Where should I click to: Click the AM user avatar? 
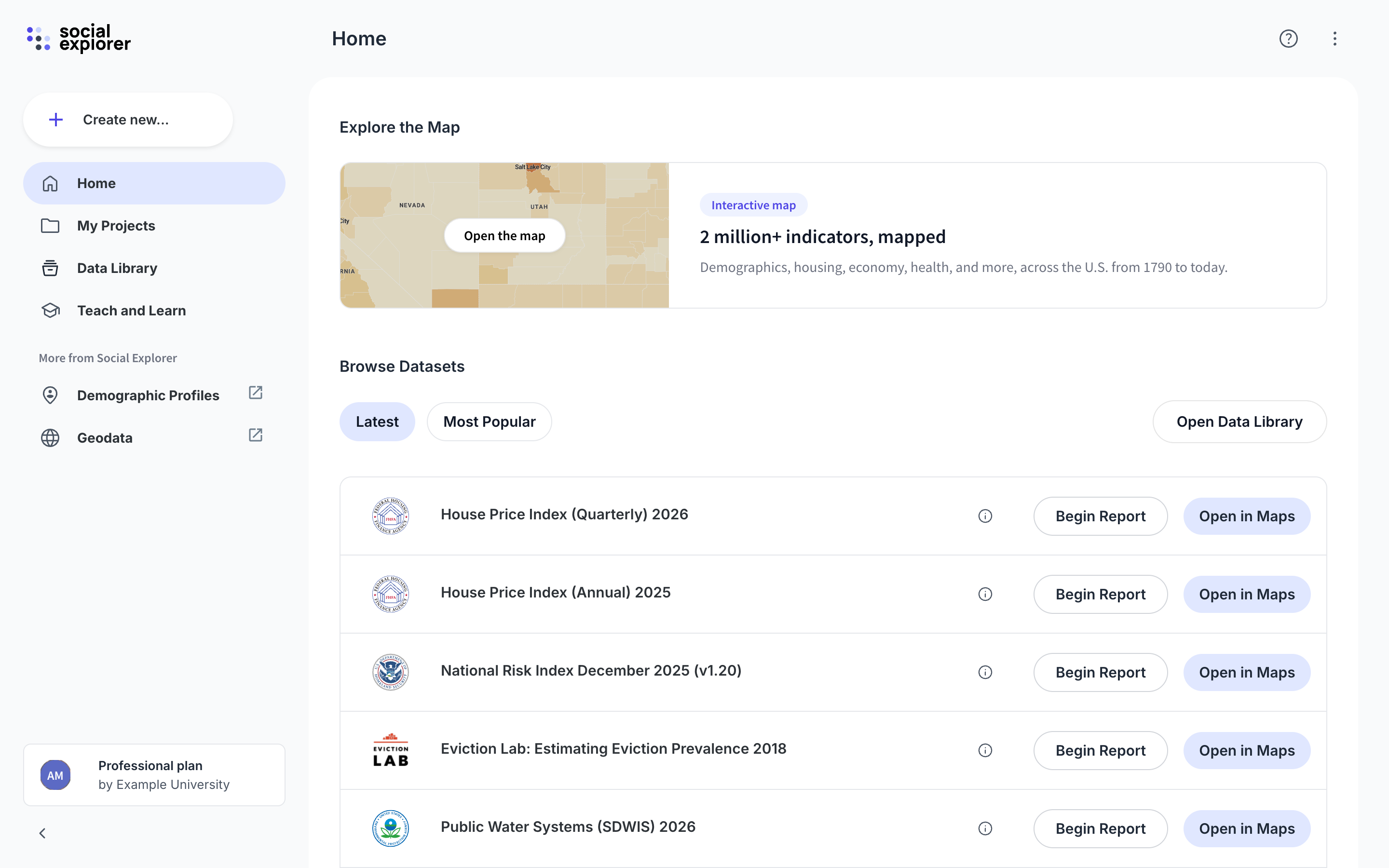pyautogui.click(x=55, y=775)
